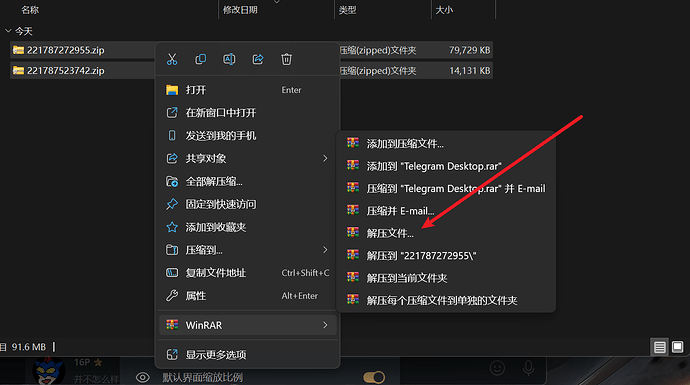Image resolution: width=690 pixels, height=385 pixels.
Task: Click the avatar thumbnail beside 16P
Action: 48,371
